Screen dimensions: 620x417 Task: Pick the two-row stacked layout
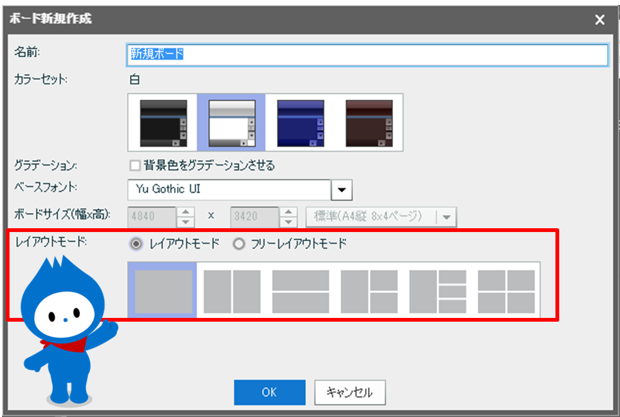pyautogui.click(x=300, y=291)
